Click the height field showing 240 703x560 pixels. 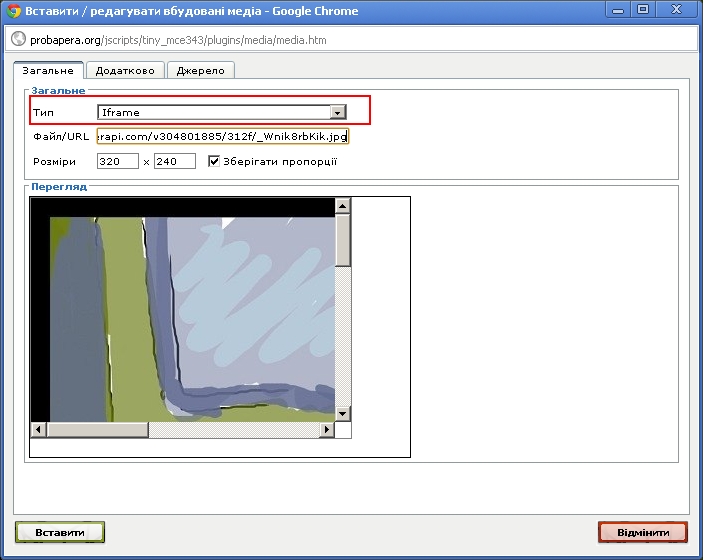point(174,161)
